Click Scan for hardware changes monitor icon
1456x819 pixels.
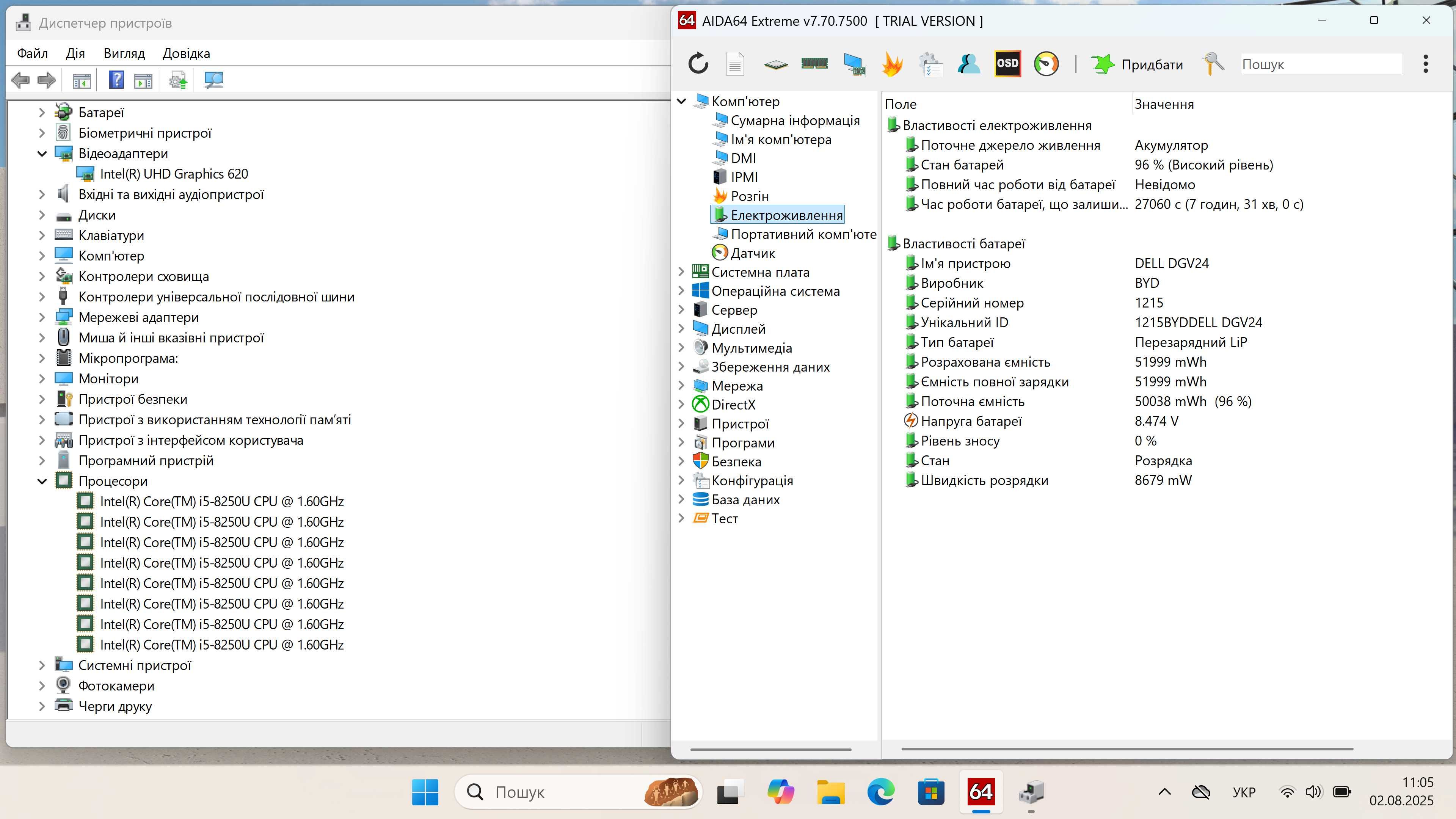point(213,80)
